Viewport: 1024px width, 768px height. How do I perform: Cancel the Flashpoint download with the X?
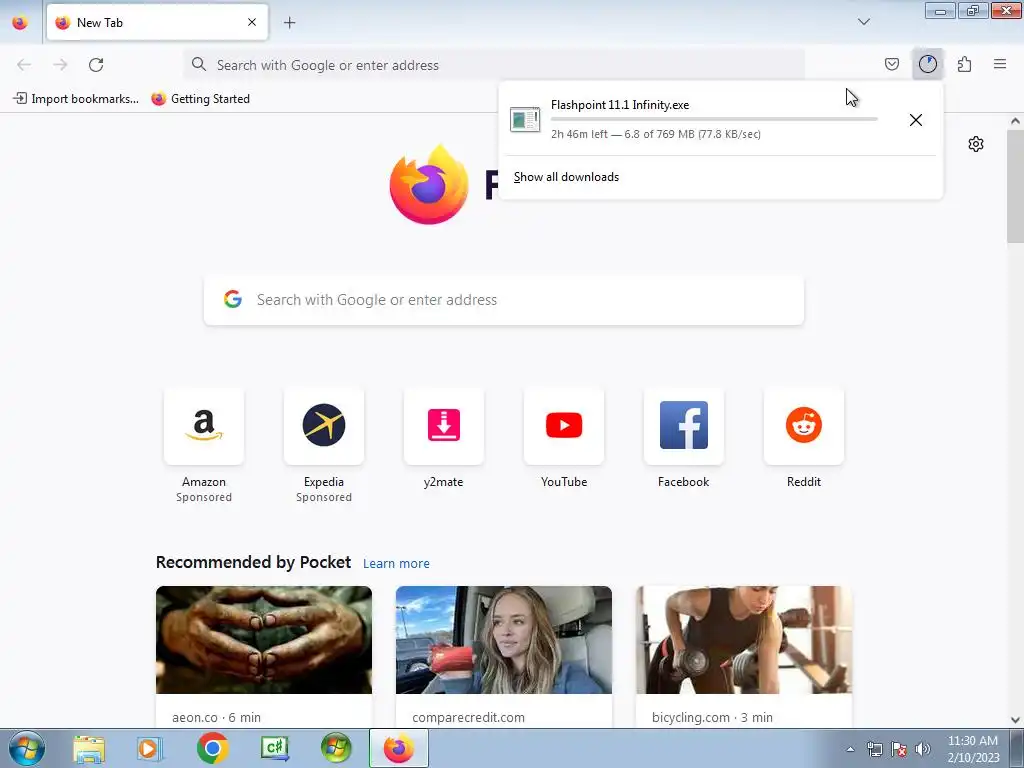[916, 120]
